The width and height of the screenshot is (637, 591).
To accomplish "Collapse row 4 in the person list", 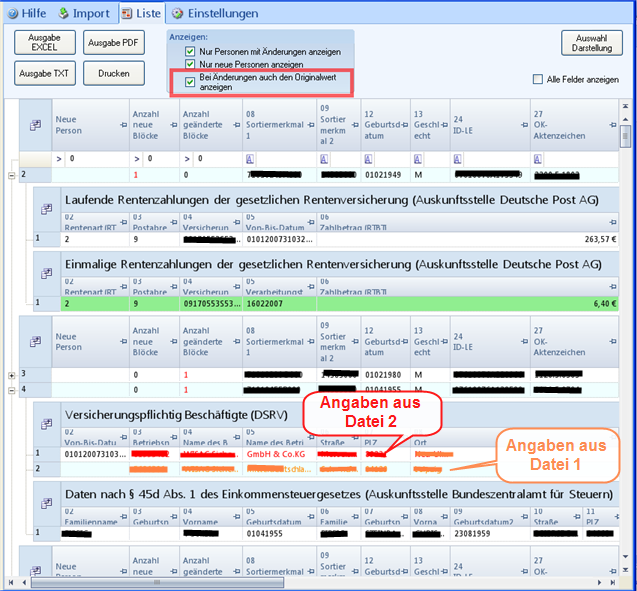I will pyautogui.click(x=11, y=390).
